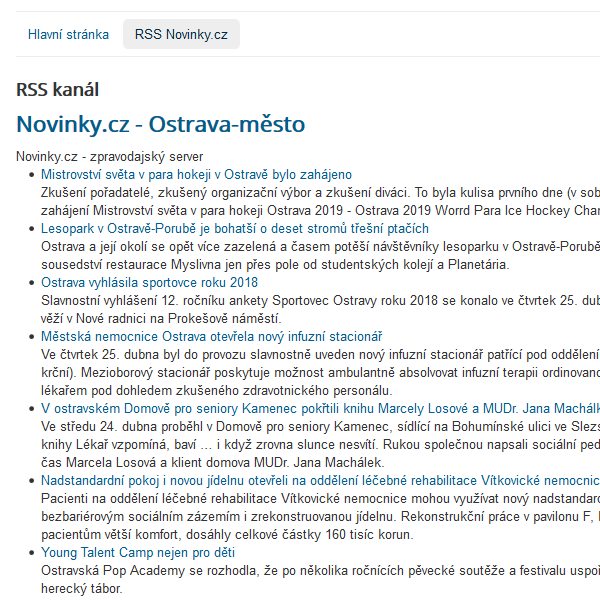
Task: Click line bezbariérovým sociálním zázemím i zrekonstruovanou jídelnu
Action: coord(320,517)
